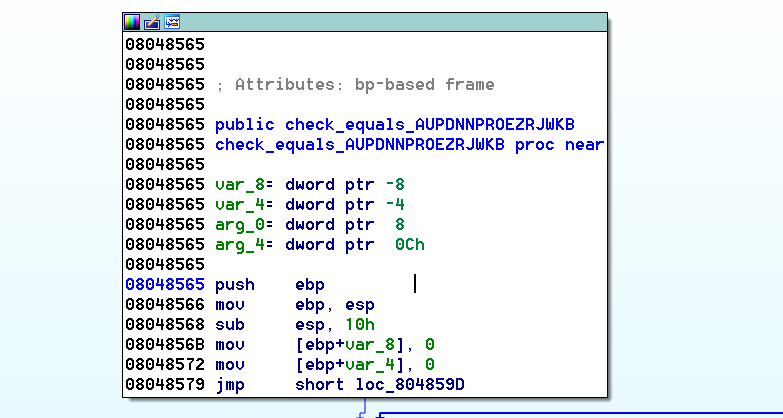
Task: Select the 'push ebp' instruction line
Action: [x=270, y=285]
